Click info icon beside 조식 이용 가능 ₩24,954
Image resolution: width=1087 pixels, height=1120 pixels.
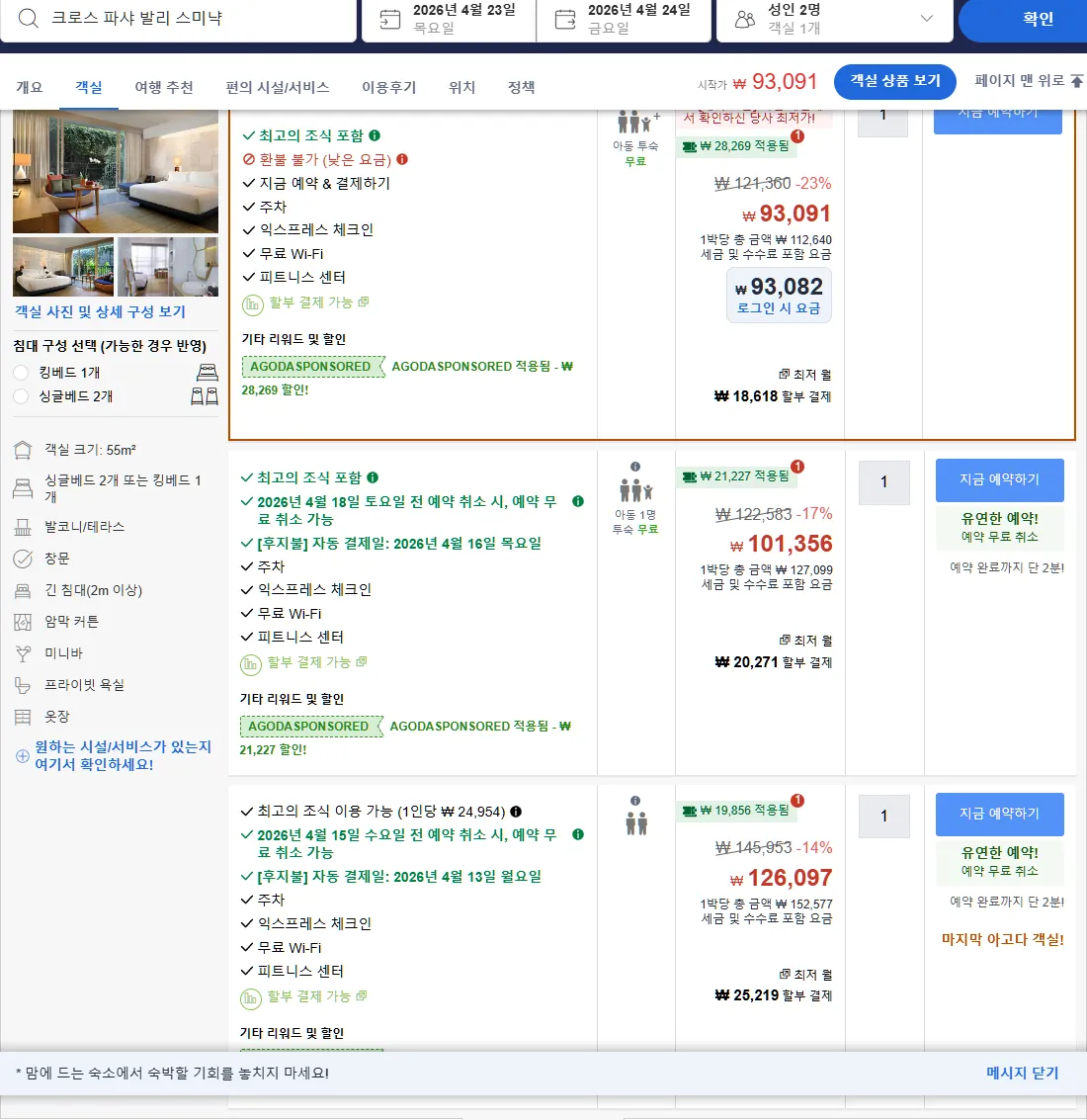[516, 812]
